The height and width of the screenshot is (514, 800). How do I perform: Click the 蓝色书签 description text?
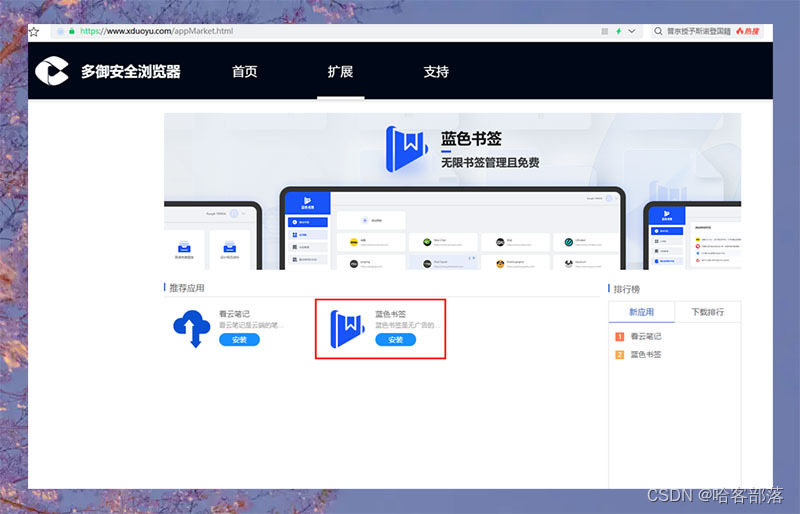pos(407,325)
